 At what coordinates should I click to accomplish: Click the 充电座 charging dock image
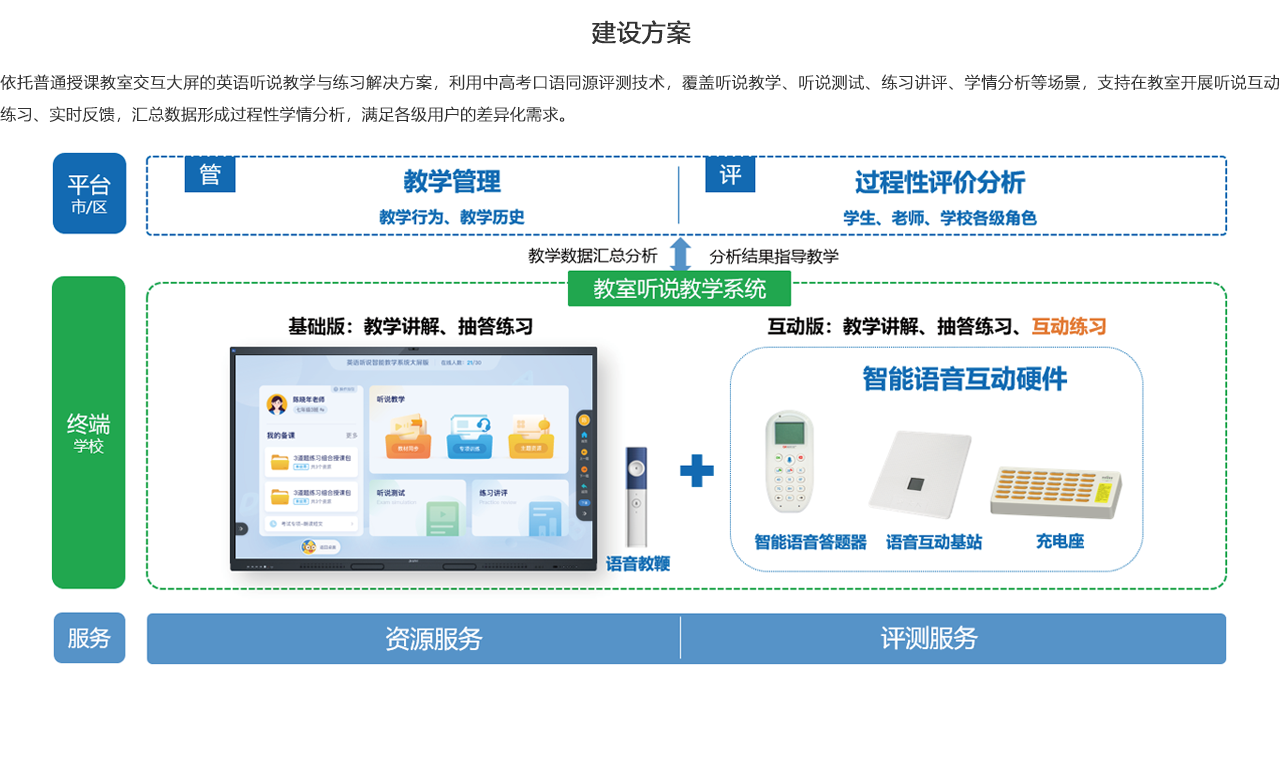(x=1056, y=492)
